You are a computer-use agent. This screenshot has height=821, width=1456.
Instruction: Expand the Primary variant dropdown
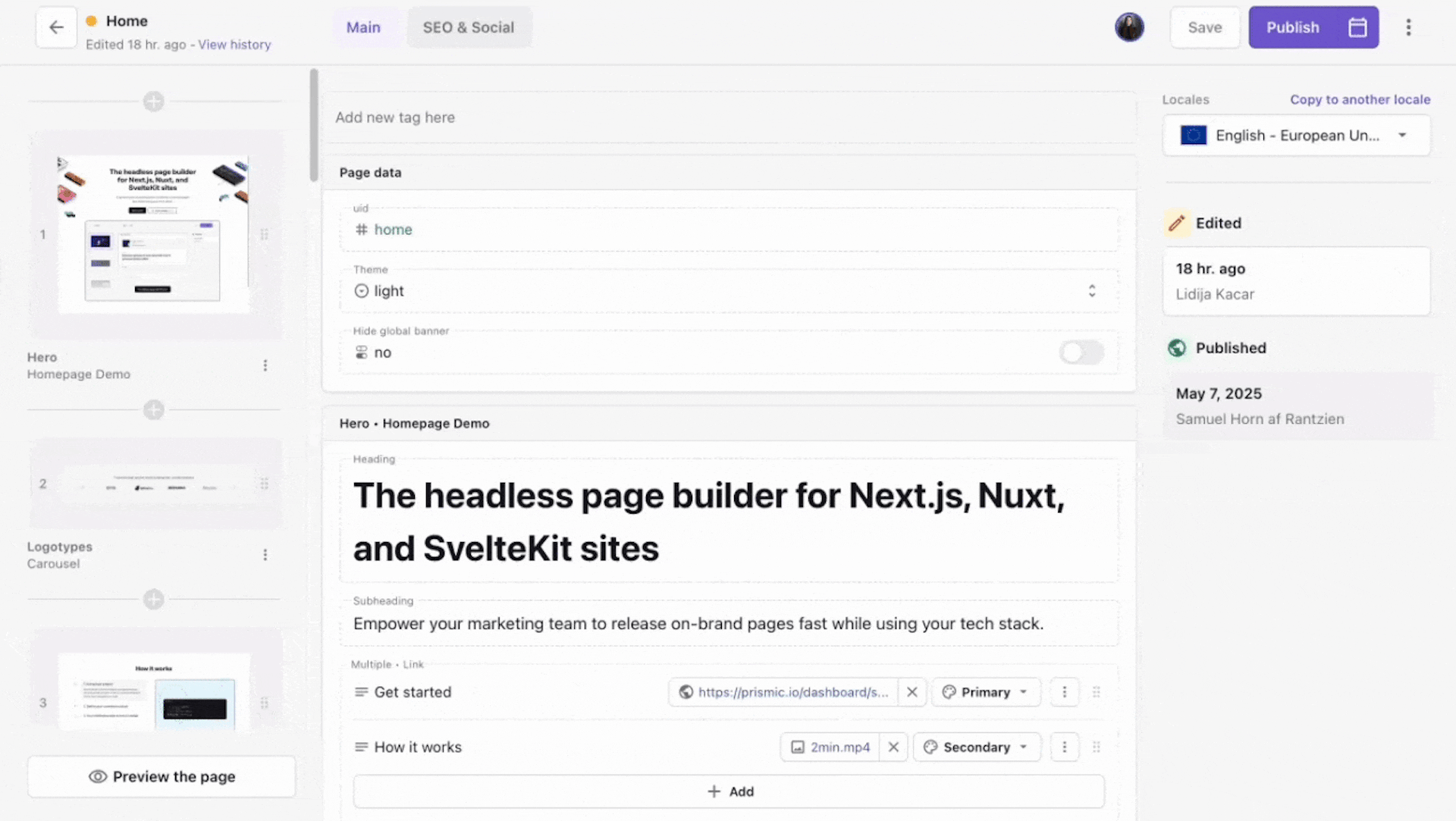[x=986, y=692]
